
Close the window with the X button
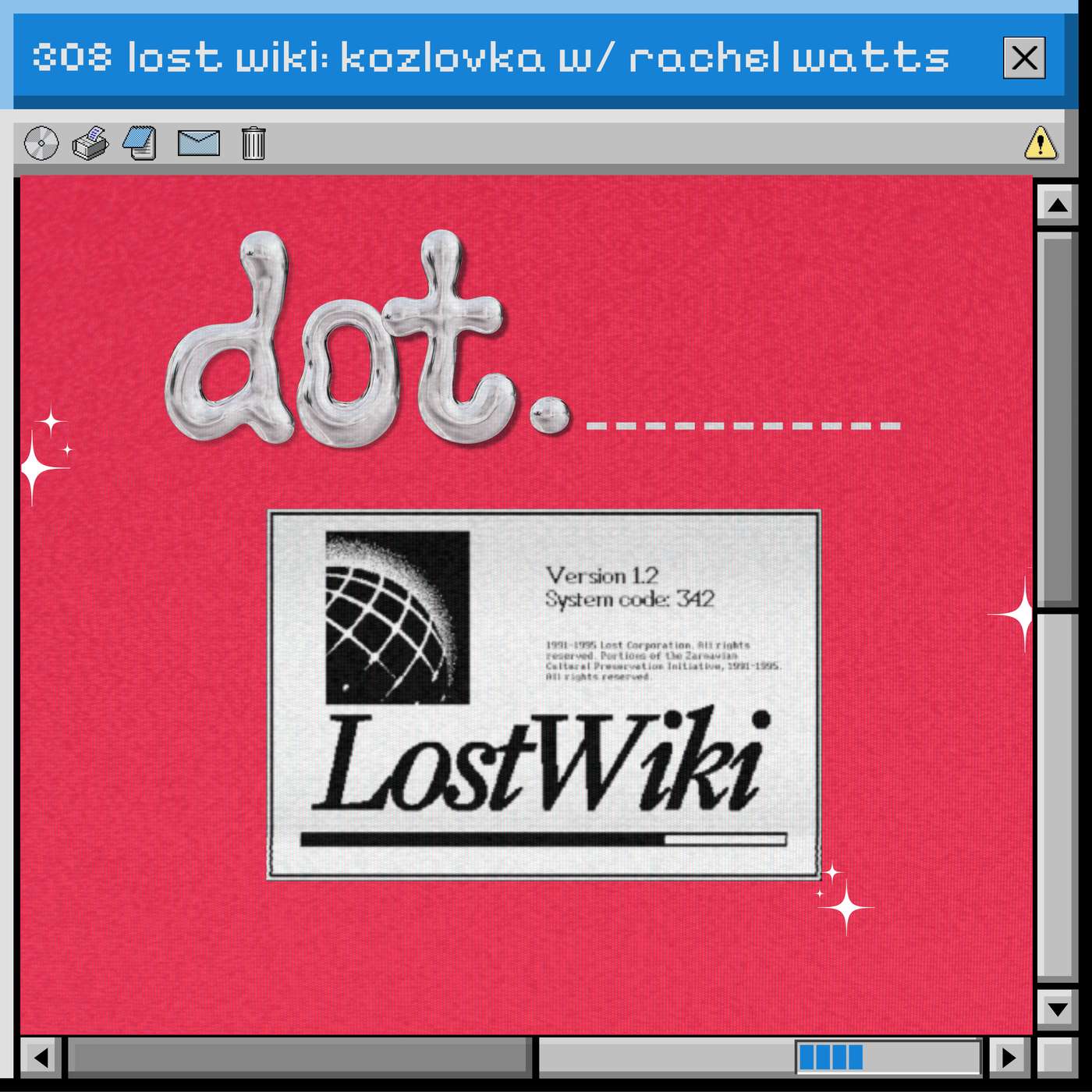[x=1024, y=58]
